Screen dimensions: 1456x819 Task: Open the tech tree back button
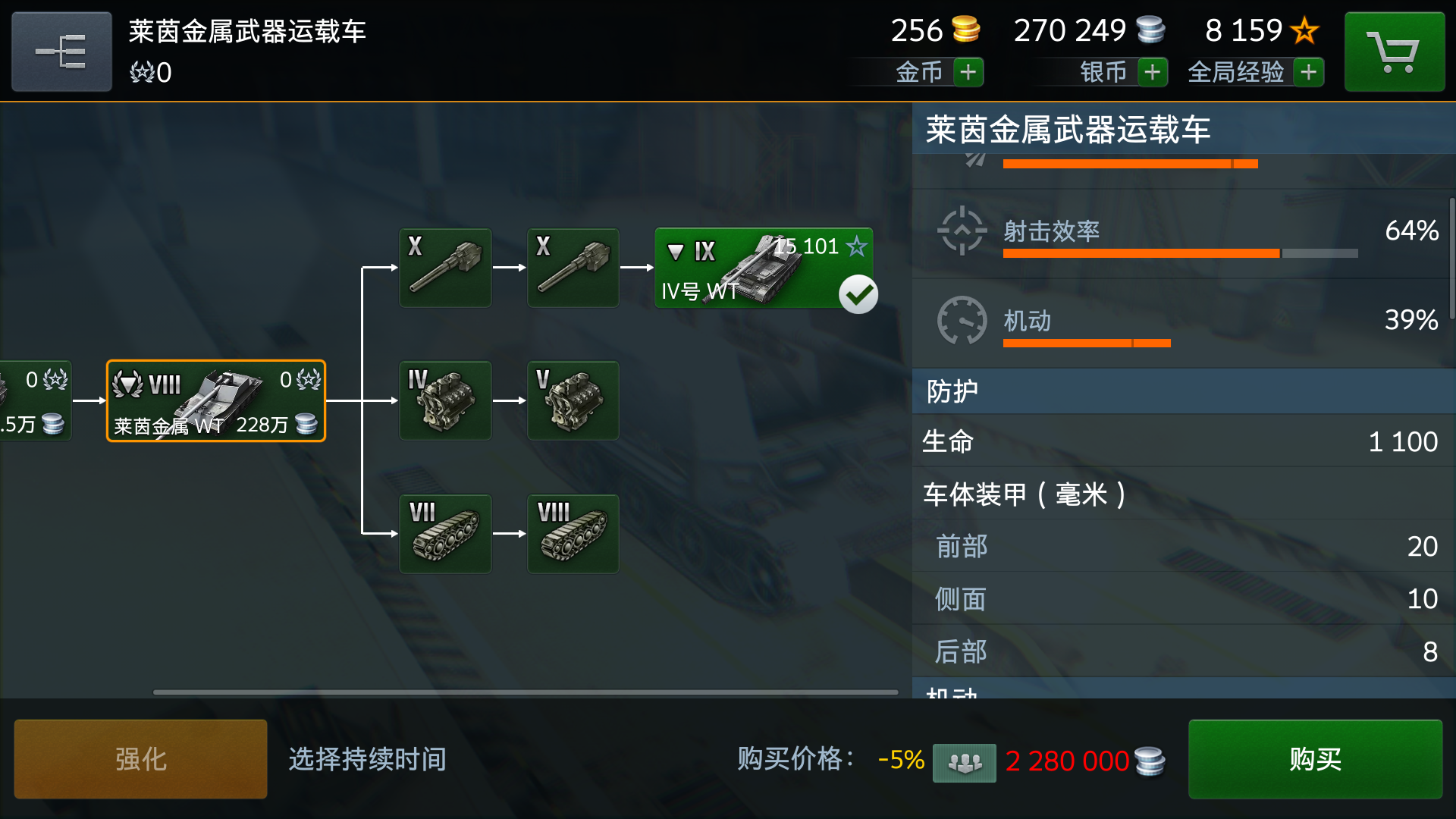click(61, 52)
